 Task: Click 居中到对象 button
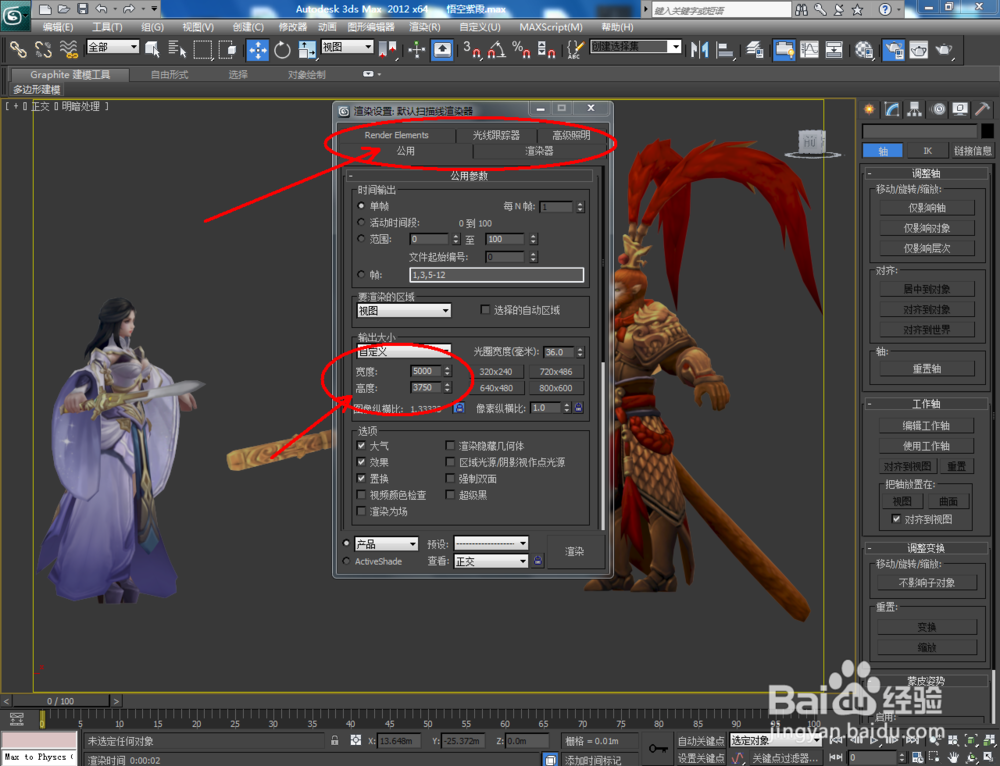pos(927,288)
